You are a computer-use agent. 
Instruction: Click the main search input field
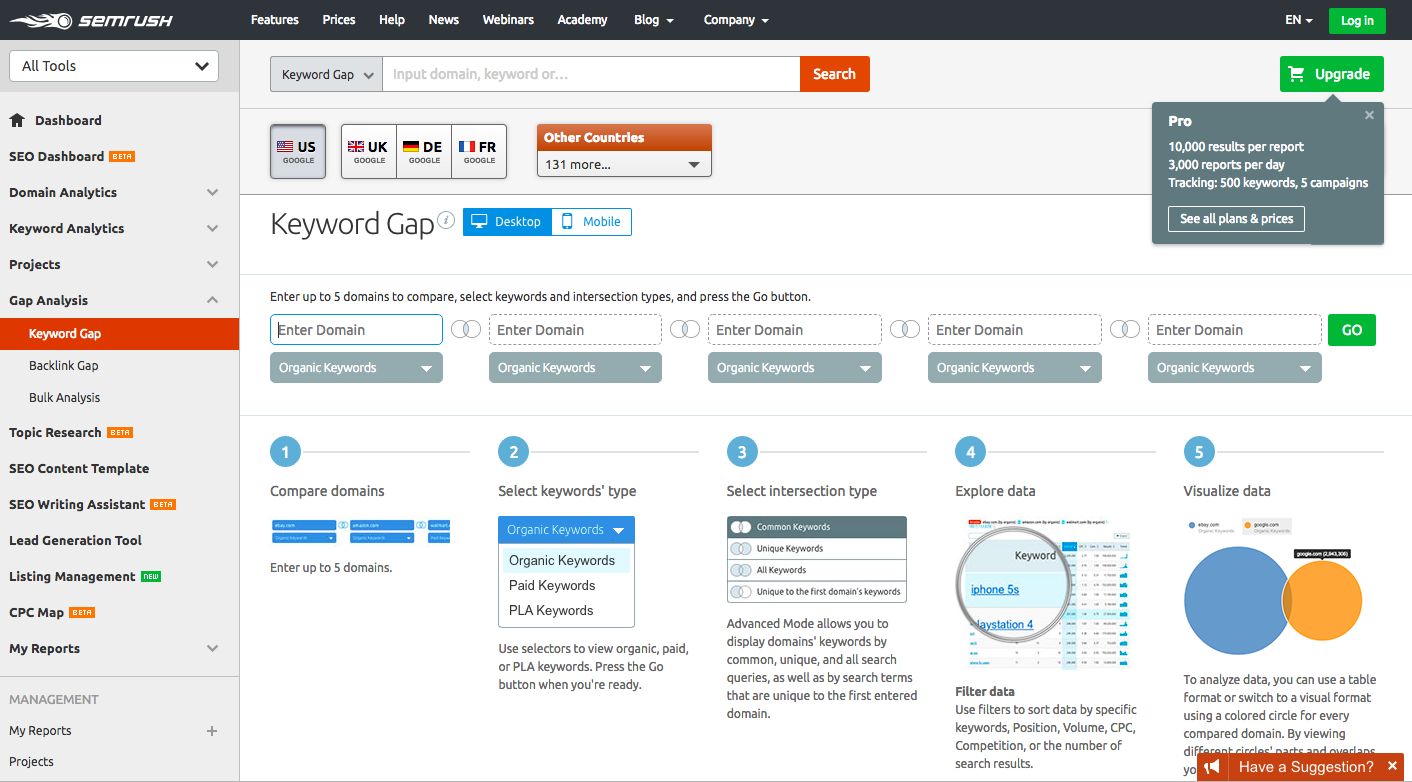pyautogui.click(x=591, y=74)
